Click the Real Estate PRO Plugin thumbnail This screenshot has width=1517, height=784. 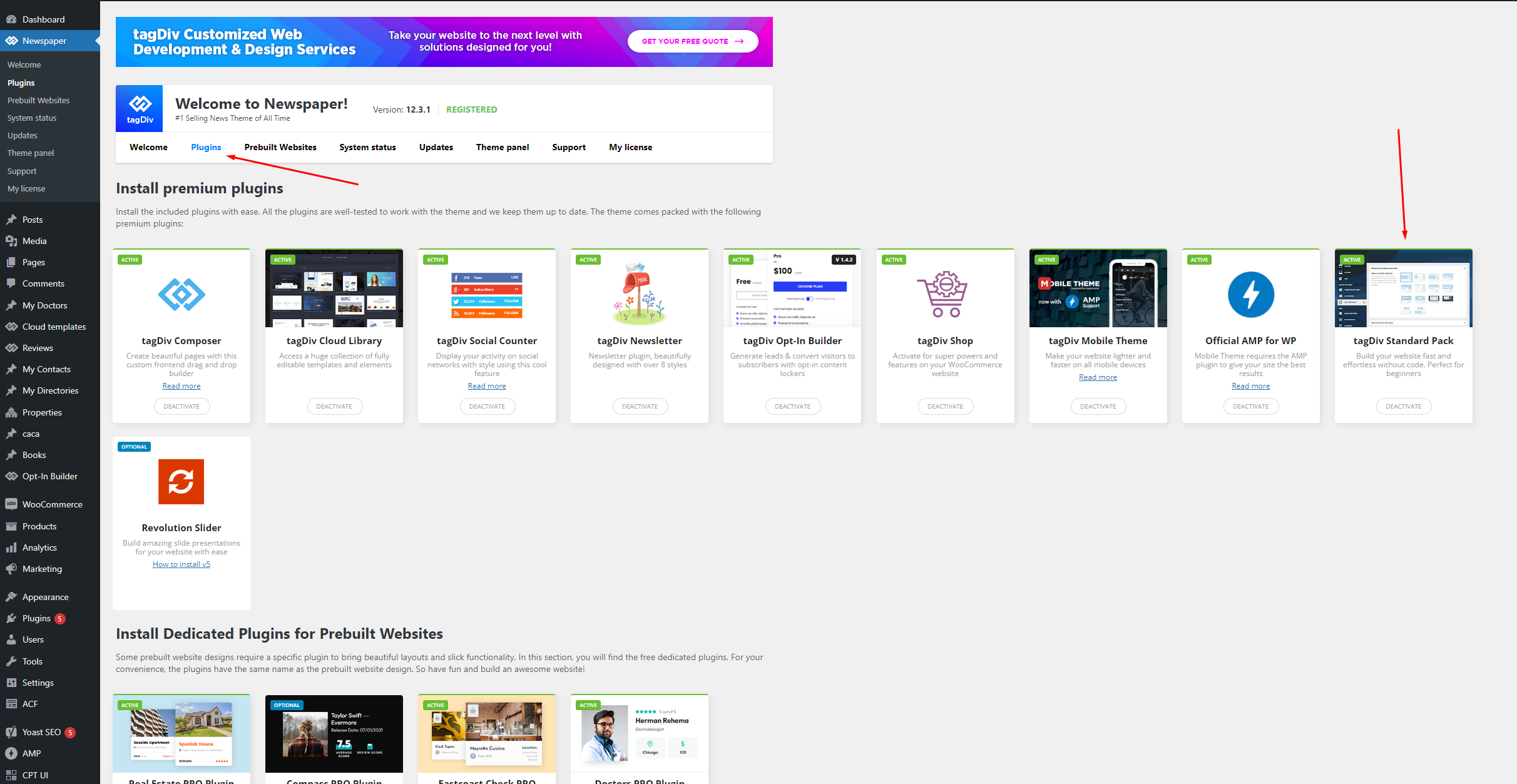tap(181, 734)
